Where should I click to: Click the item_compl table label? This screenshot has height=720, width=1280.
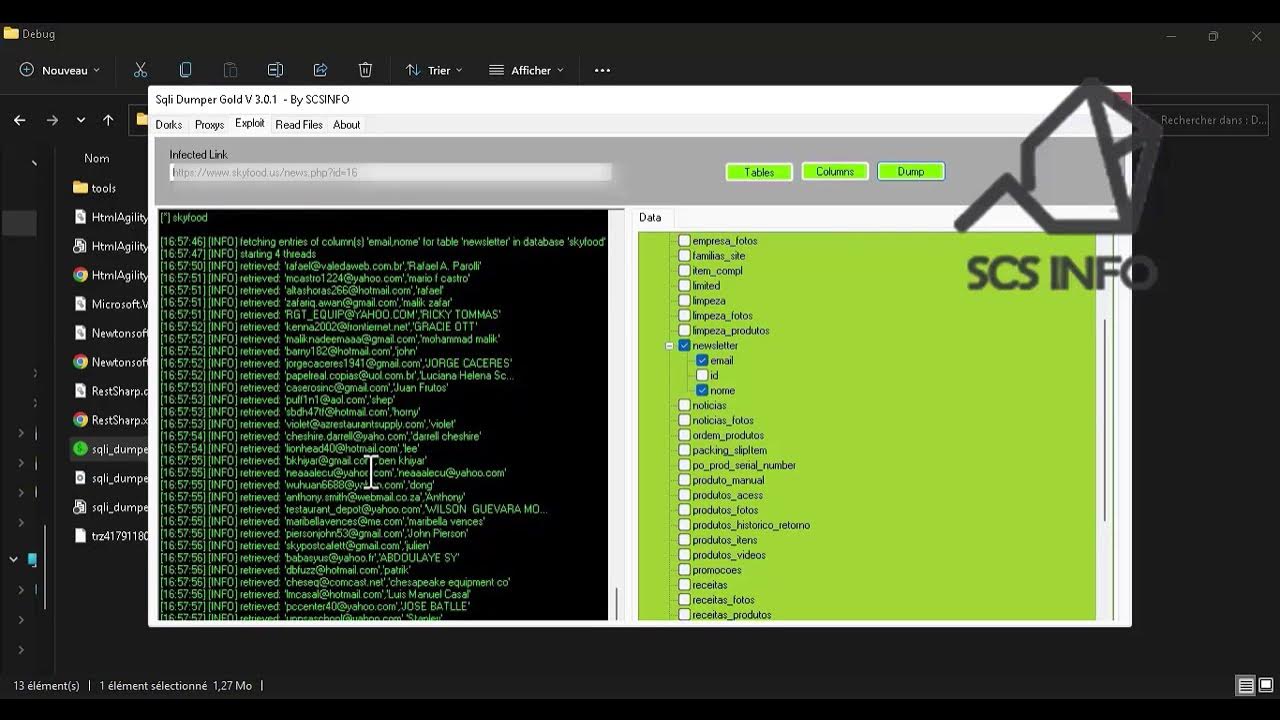[x=717, y=271]
